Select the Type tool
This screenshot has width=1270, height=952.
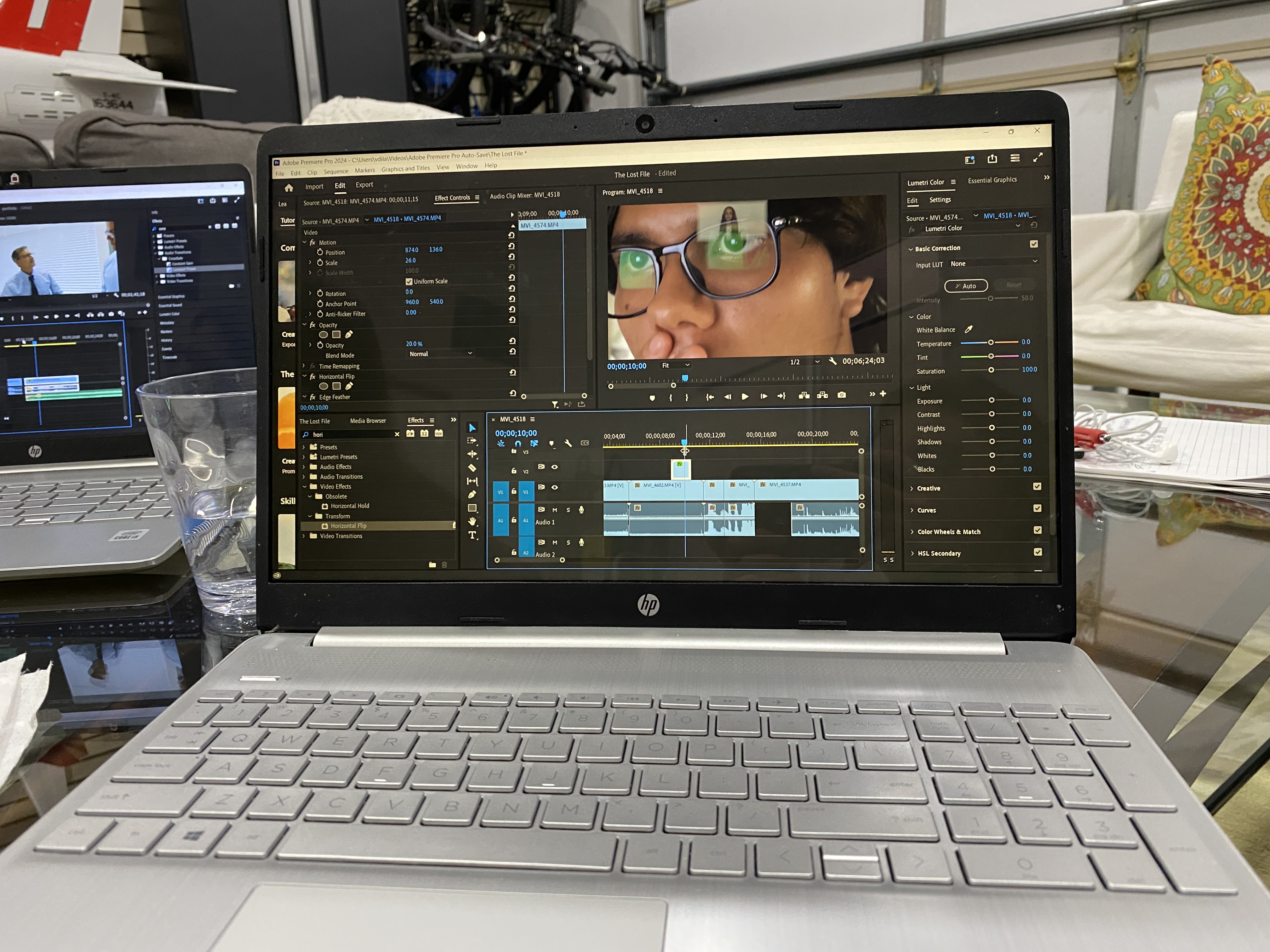(472, 535)
